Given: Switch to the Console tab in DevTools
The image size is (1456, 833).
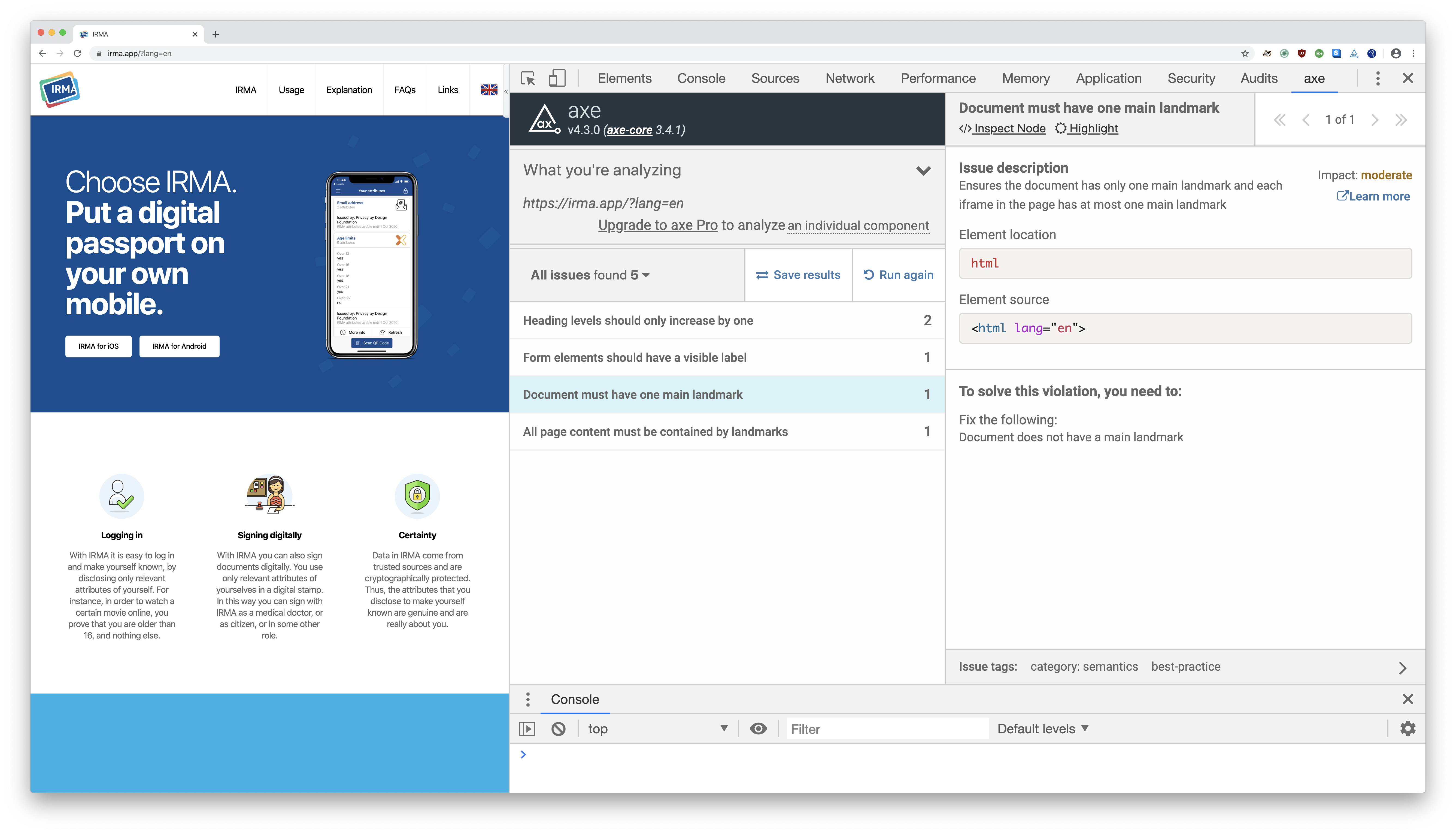Looking at the screenshot, I should click(701, 78).
